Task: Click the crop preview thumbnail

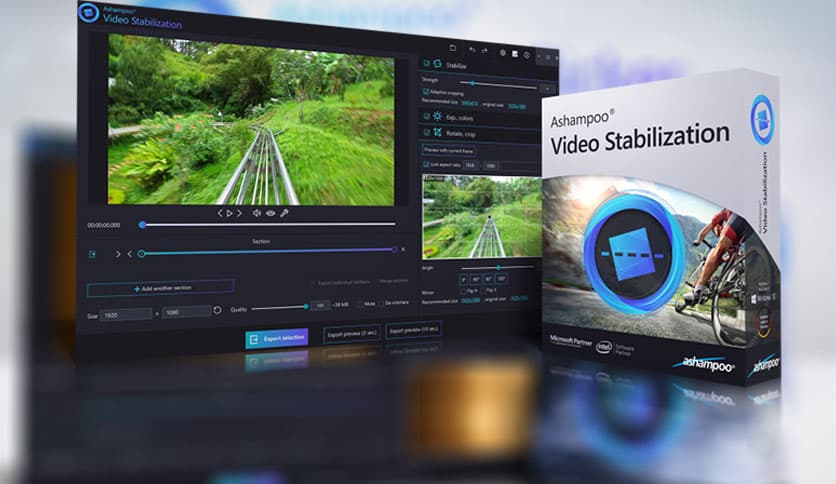Action: [x=482, y=216]
